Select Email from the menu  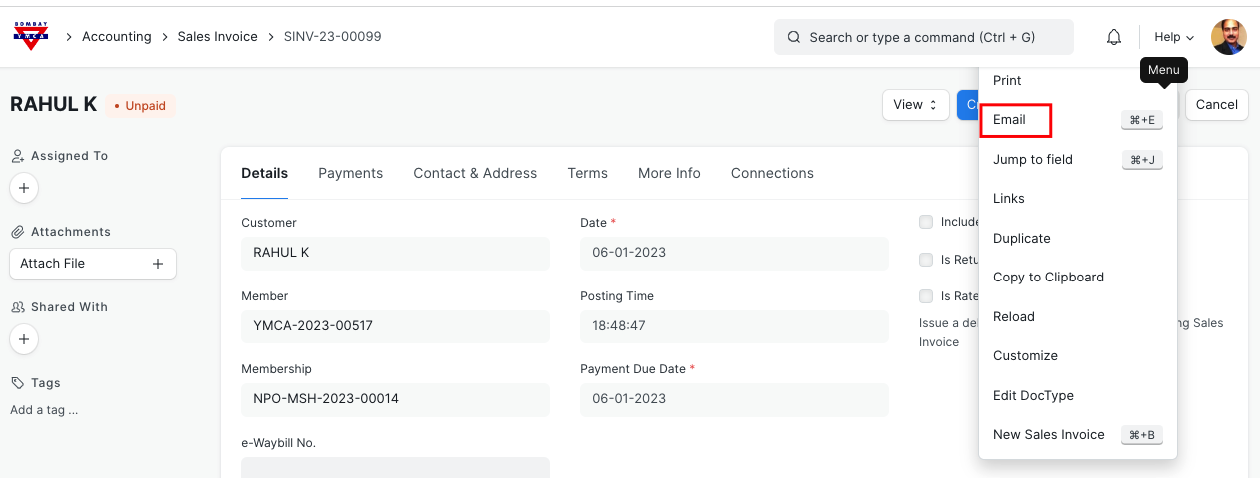pyautogui.click(x=1009, y=120)
